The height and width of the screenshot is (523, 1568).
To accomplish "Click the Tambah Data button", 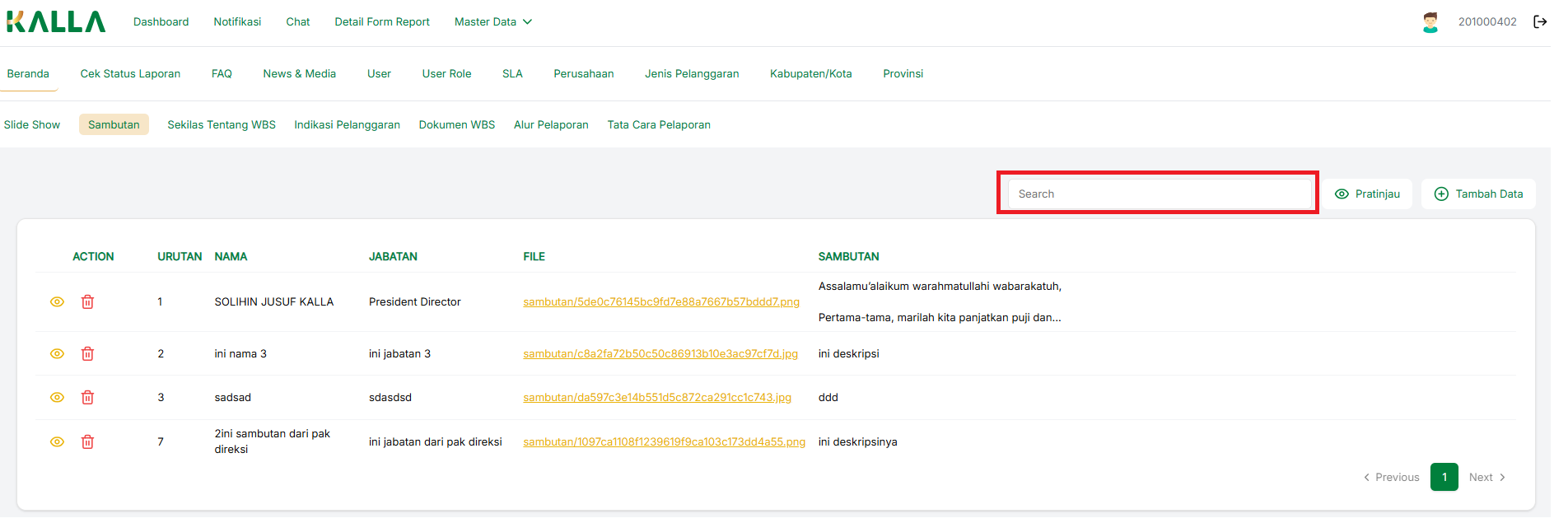I will (1478, 194).
